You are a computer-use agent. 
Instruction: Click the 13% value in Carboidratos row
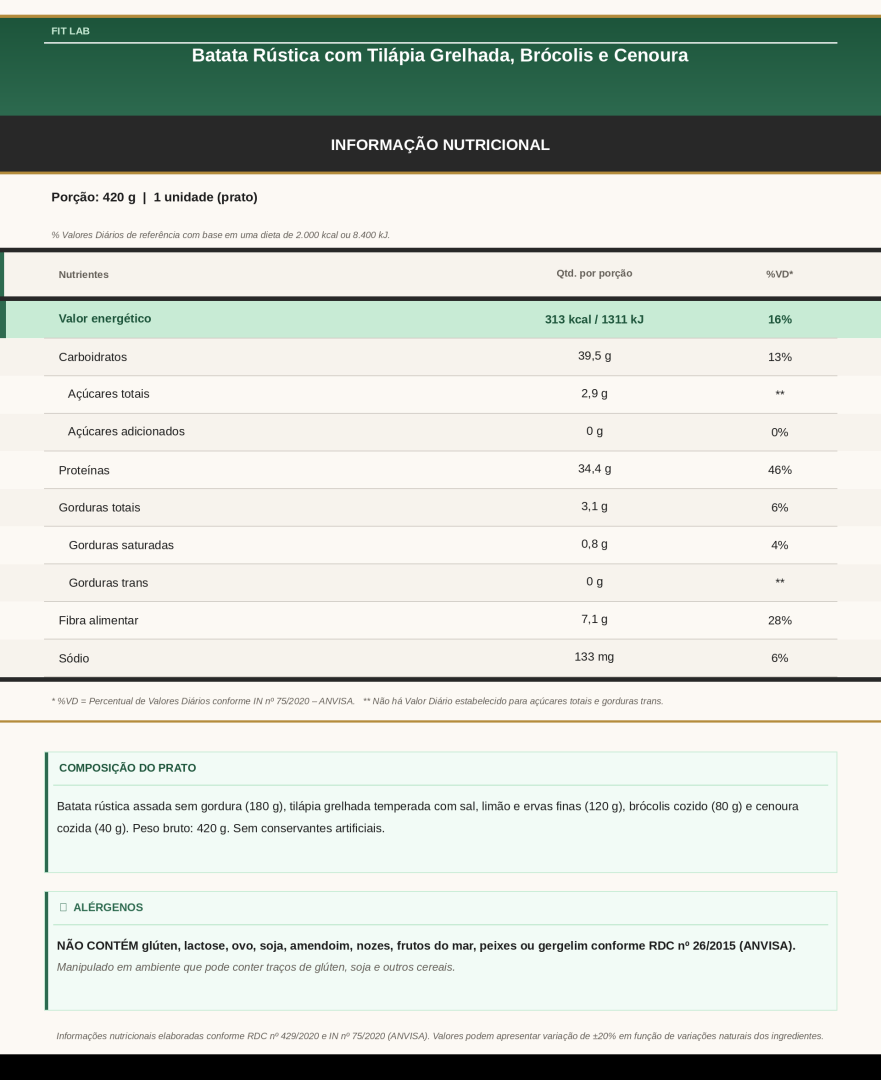tap(779, 357)
